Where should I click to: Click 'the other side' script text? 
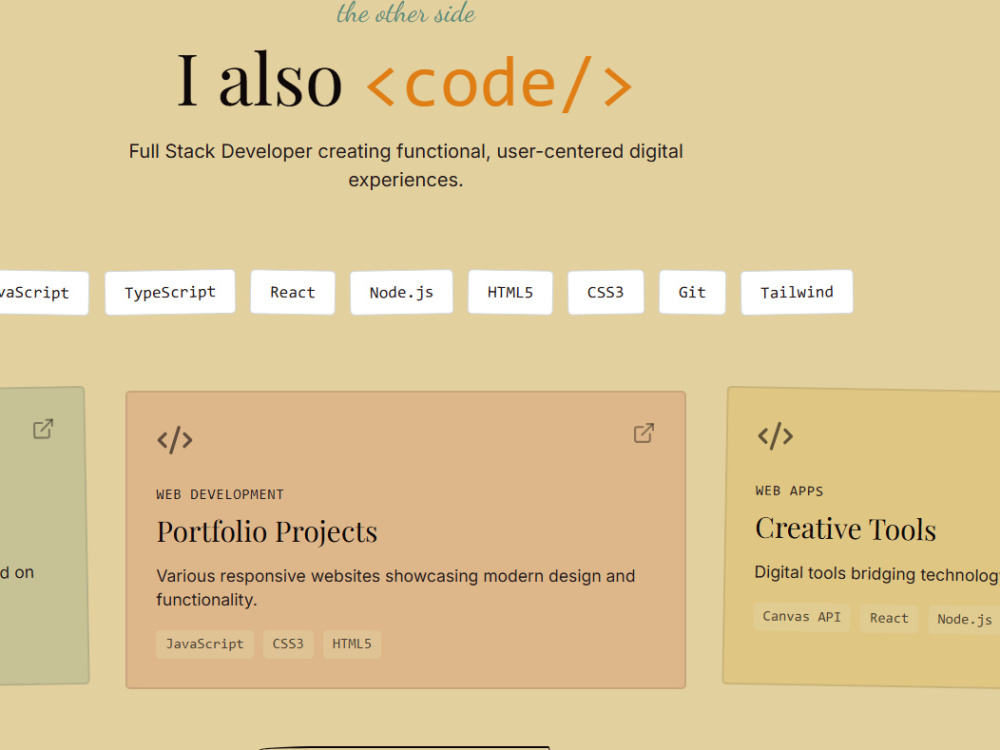406,13
